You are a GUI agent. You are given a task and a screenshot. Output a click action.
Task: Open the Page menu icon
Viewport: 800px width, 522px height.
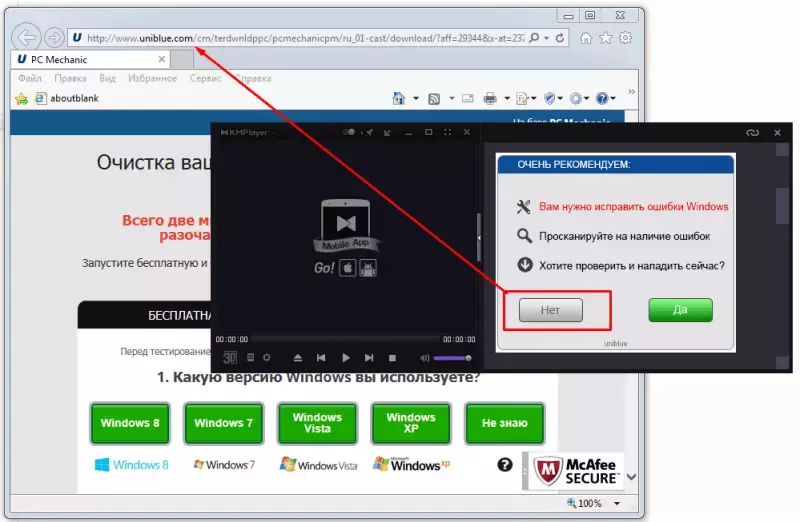pos(522,98)
